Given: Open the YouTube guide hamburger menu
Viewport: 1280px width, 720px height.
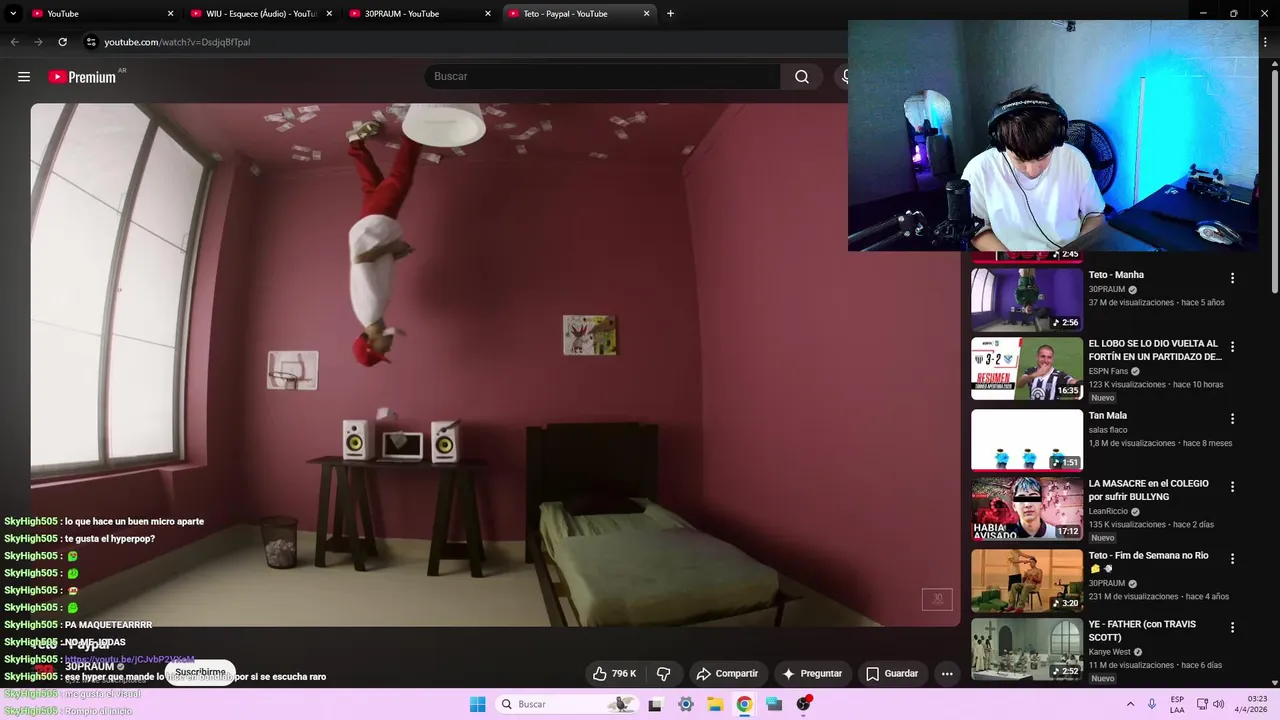Looking at the screenshot, I should coord(24,77).
